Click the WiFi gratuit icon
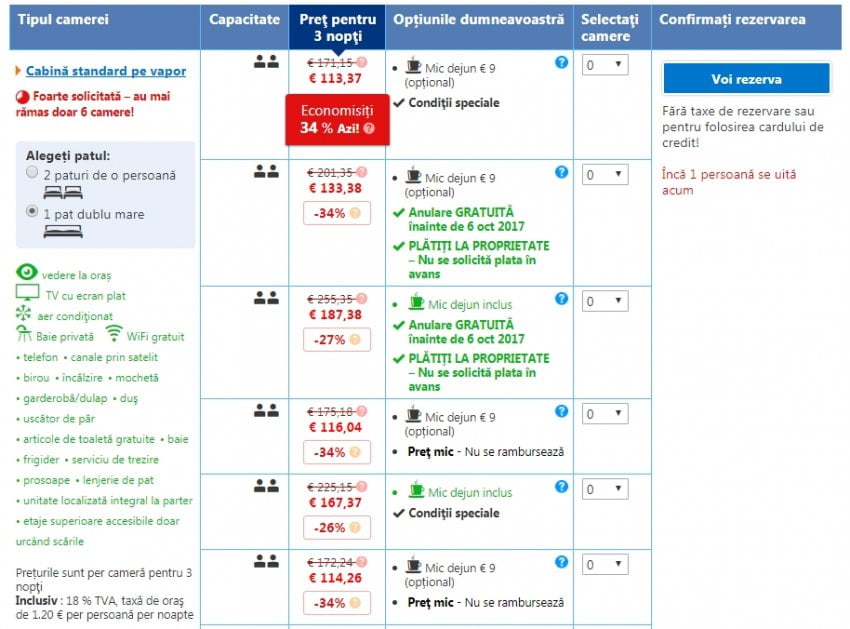 tap(114, 335)
